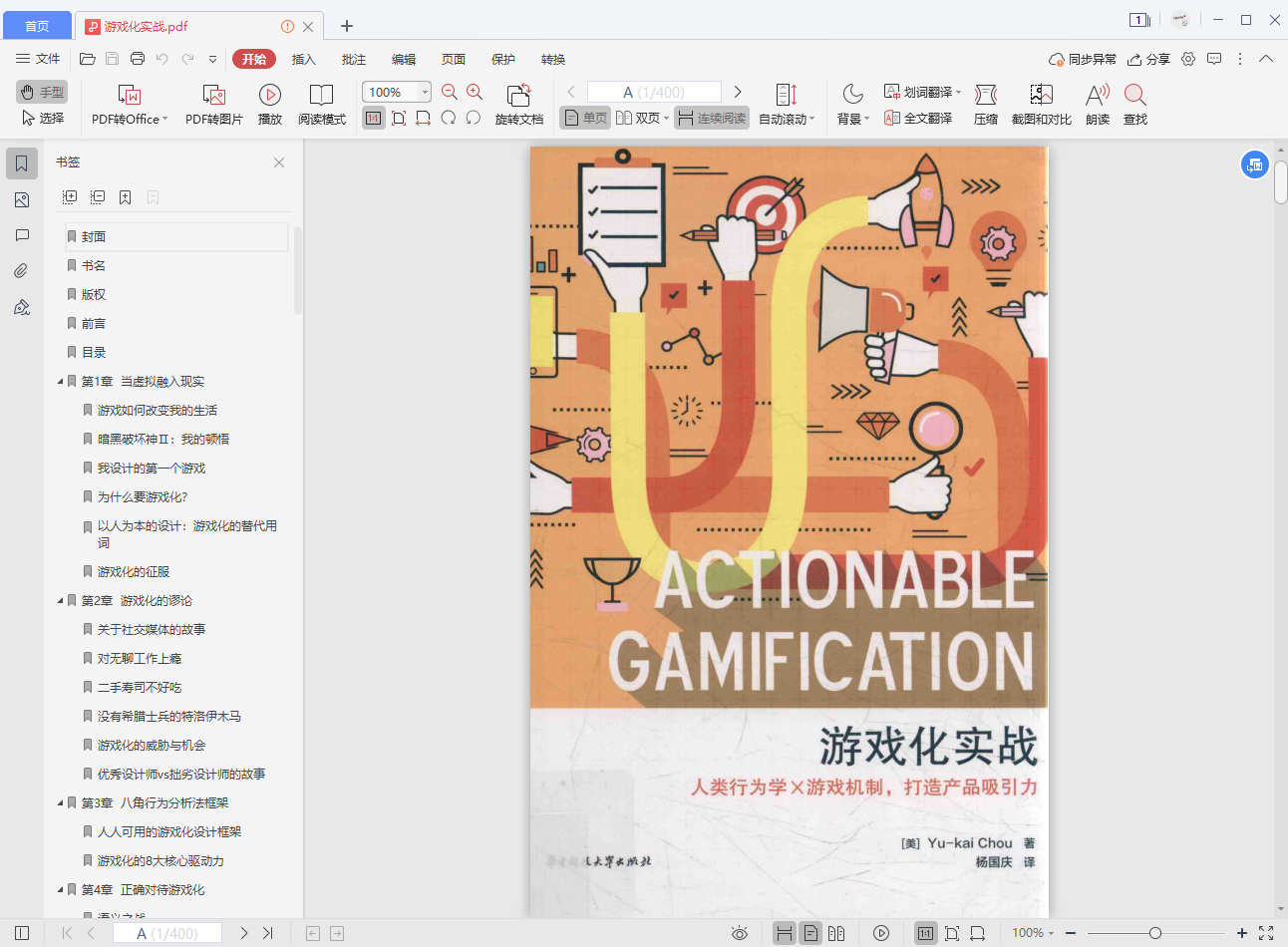Toggle 连续阅读 continuous reading
Screen dimensions: 1288x947
click(712, 118)
